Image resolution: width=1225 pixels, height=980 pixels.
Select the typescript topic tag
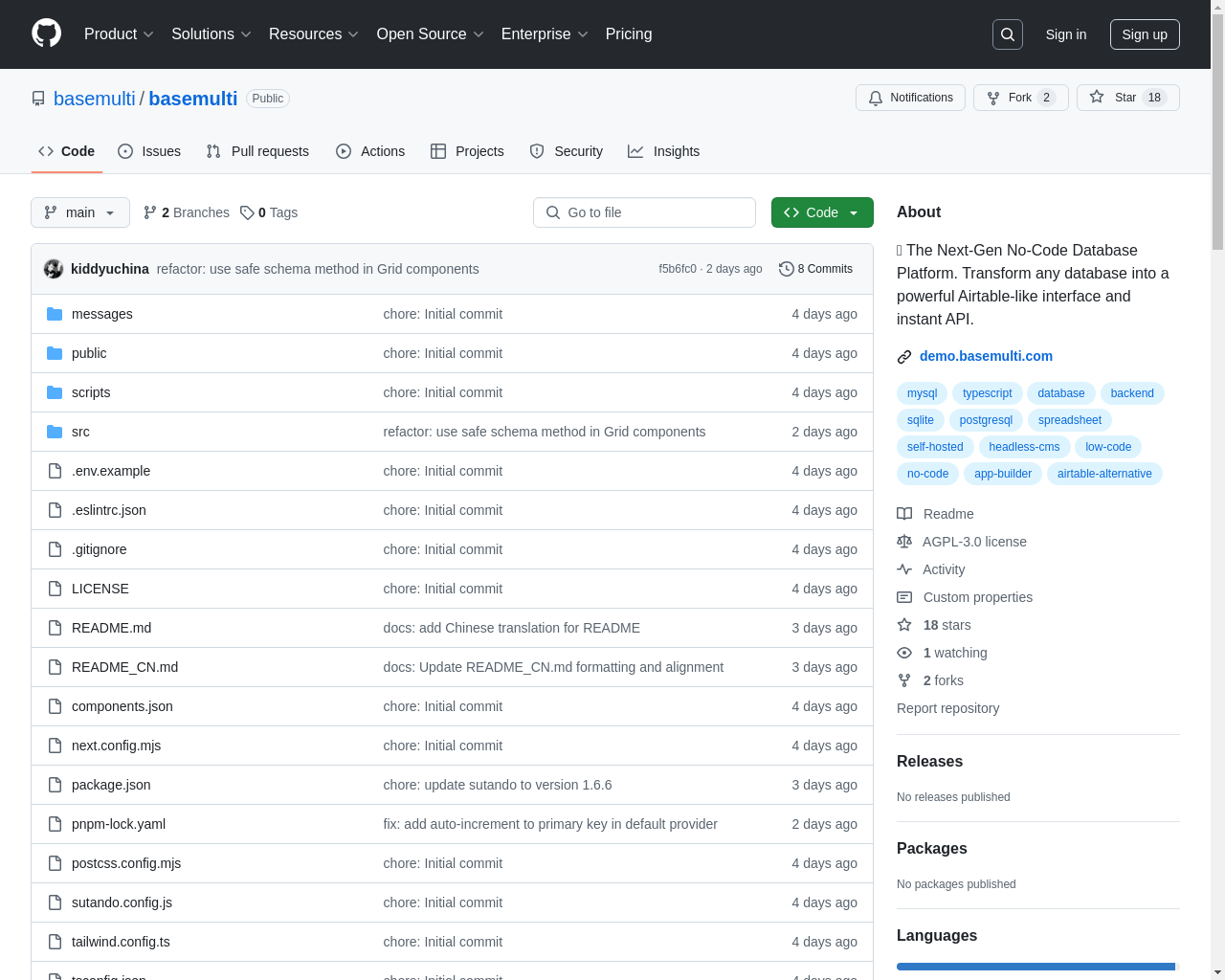(987, 393)
